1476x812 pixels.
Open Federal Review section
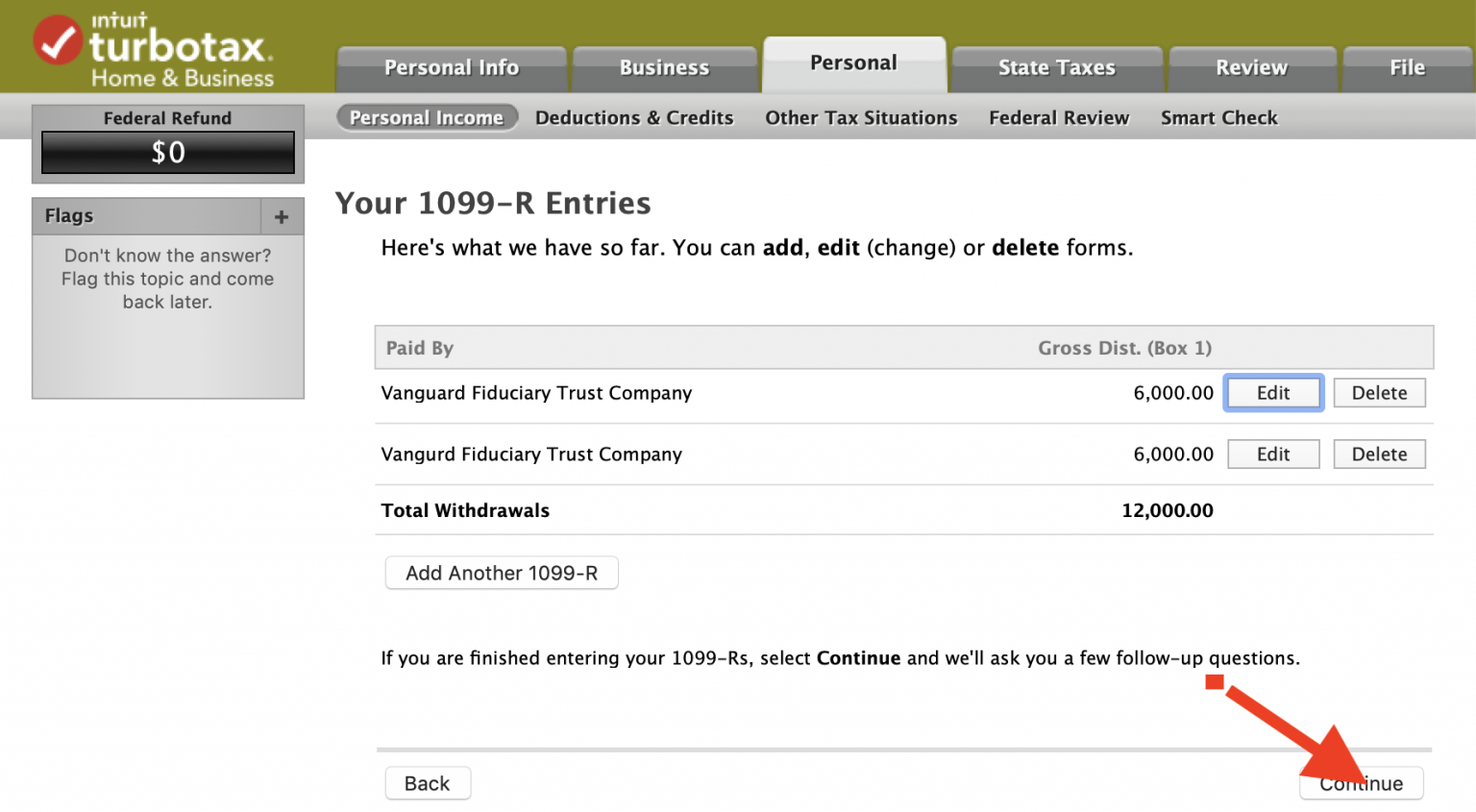1059,118
